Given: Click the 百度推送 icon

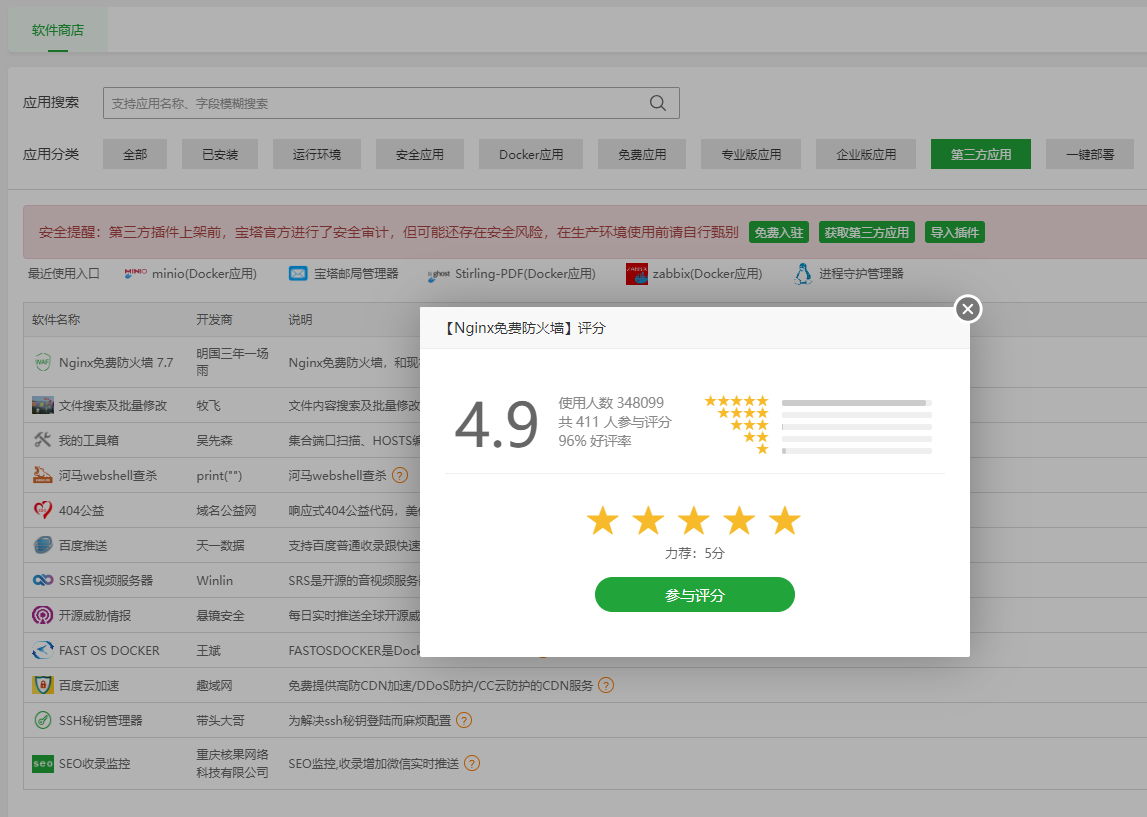Looking at the screenshot, I should click(x=42, y=545).
